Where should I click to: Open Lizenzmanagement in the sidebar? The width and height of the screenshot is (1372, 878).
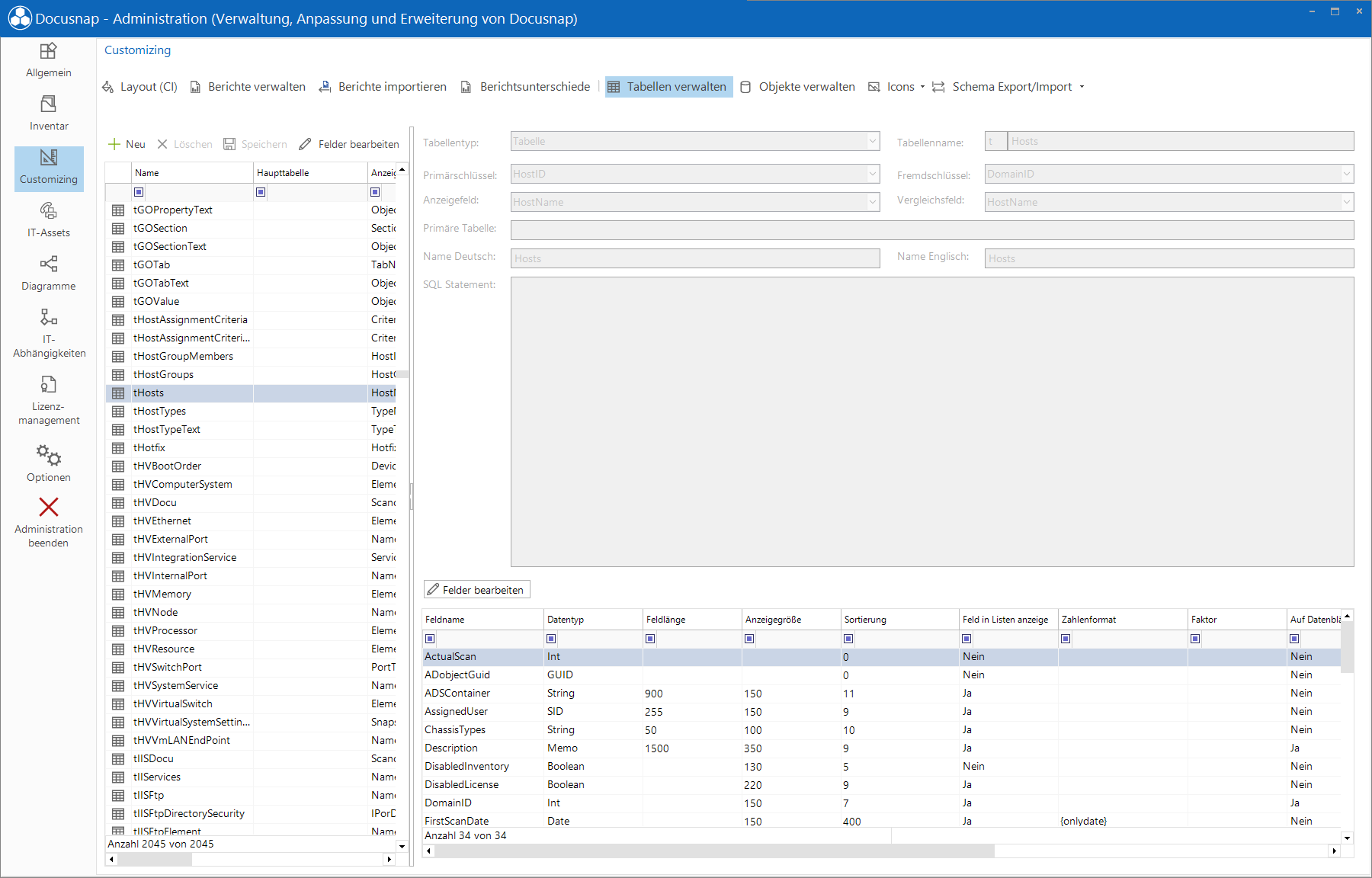click(49, 400)
